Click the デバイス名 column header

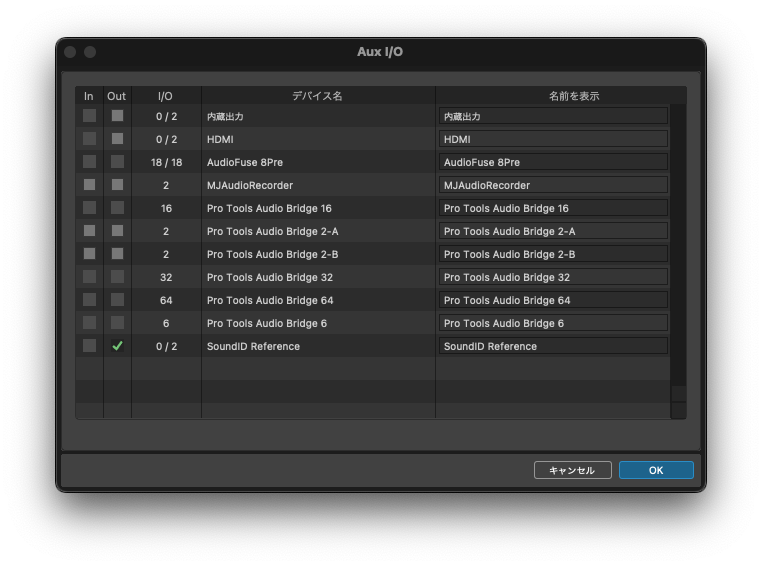click(317, 96)
